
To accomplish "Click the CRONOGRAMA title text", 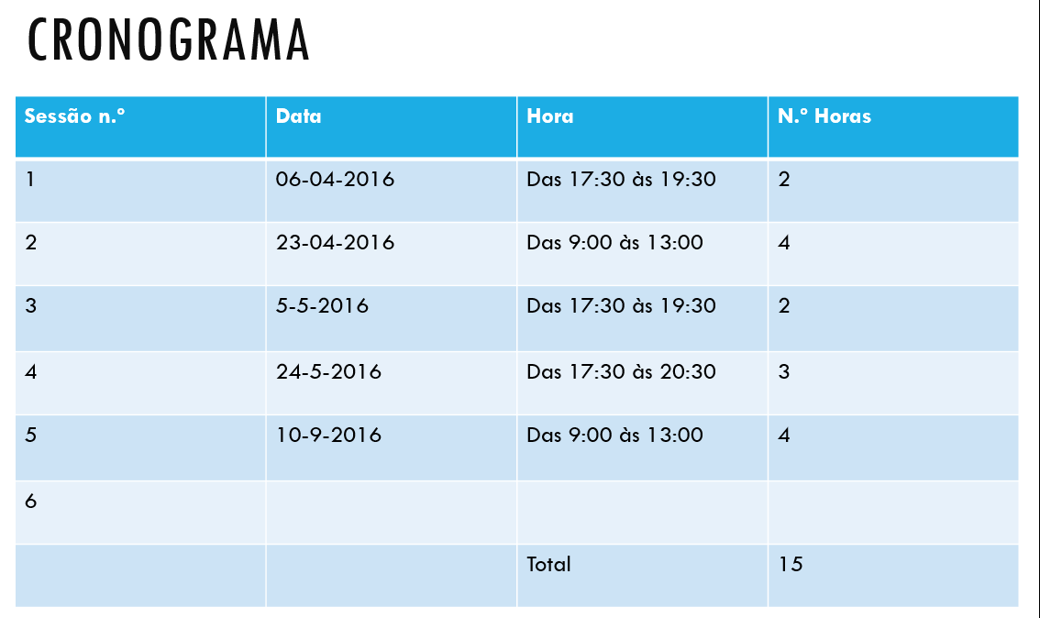I will pyautogui.click(x=168, y=40).
